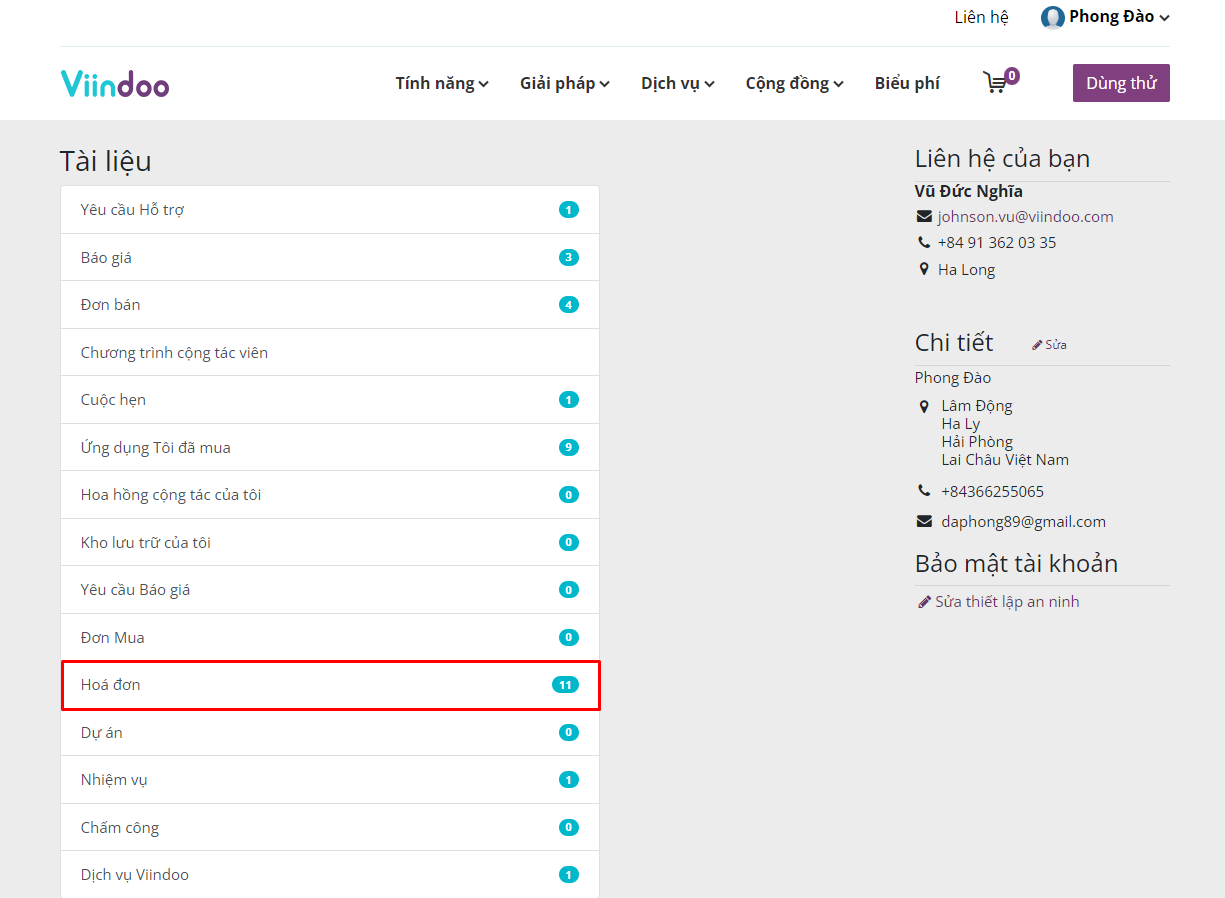Expand the Tính năng menu

coord(442,83)
